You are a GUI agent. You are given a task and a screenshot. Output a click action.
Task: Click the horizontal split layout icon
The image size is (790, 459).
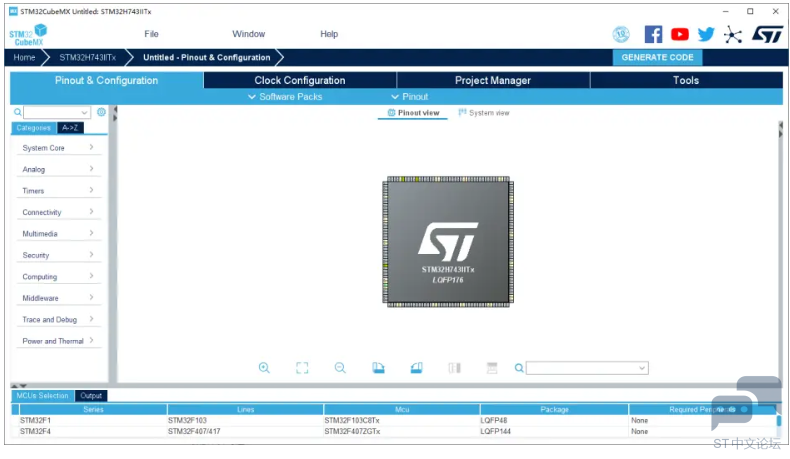492,368
